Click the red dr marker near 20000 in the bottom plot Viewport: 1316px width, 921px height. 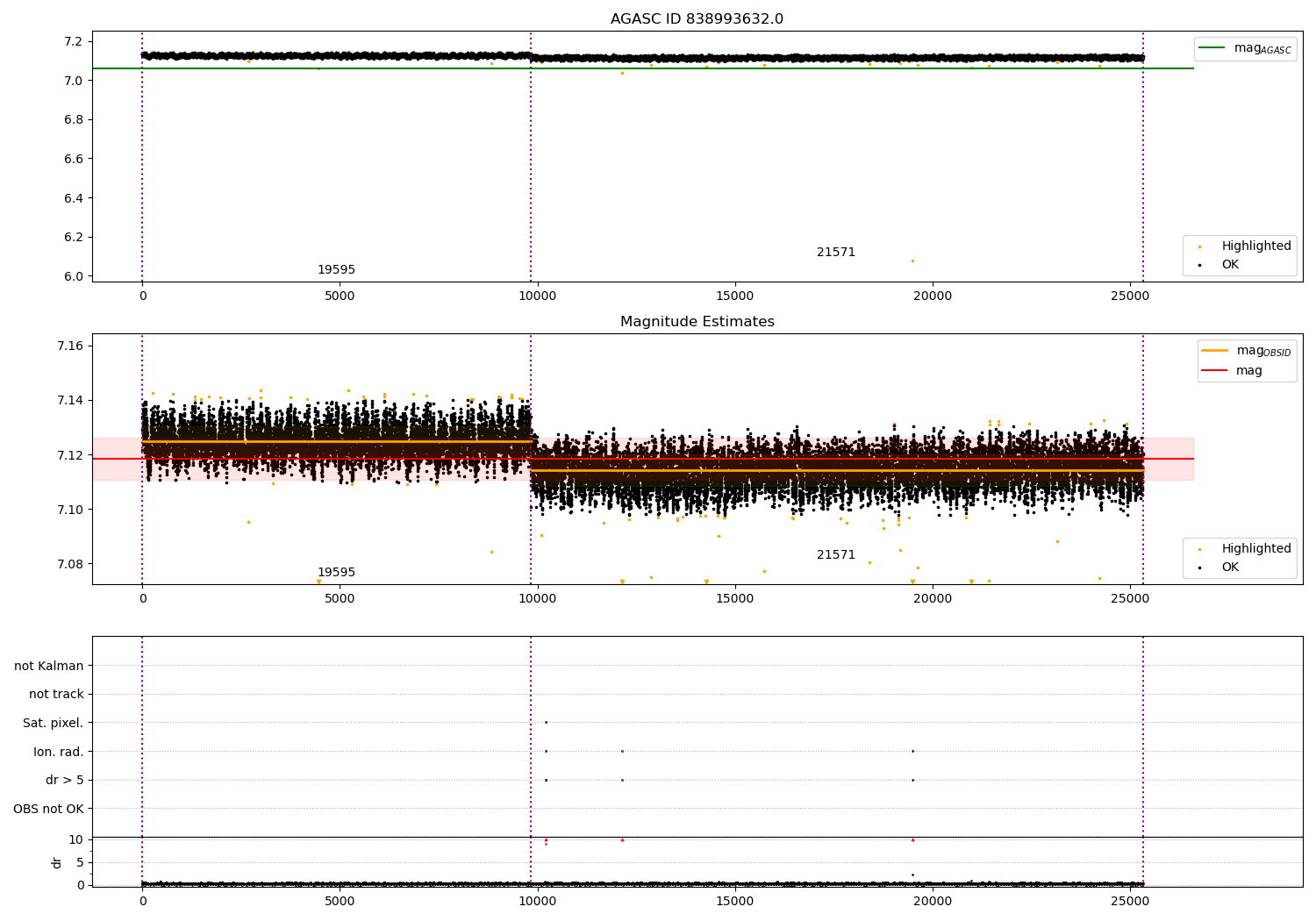[x=912, y=839]
